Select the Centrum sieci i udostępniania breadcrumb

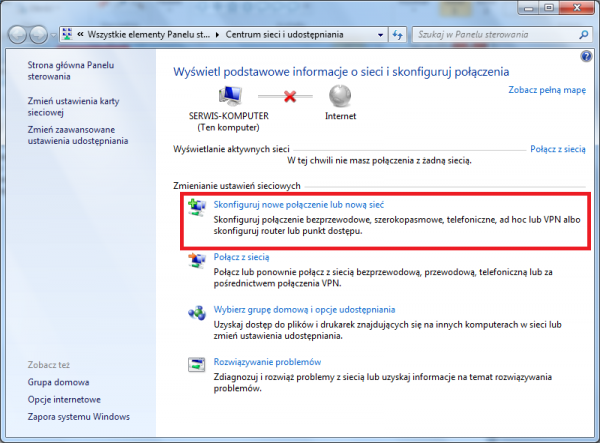pos(284,34)
